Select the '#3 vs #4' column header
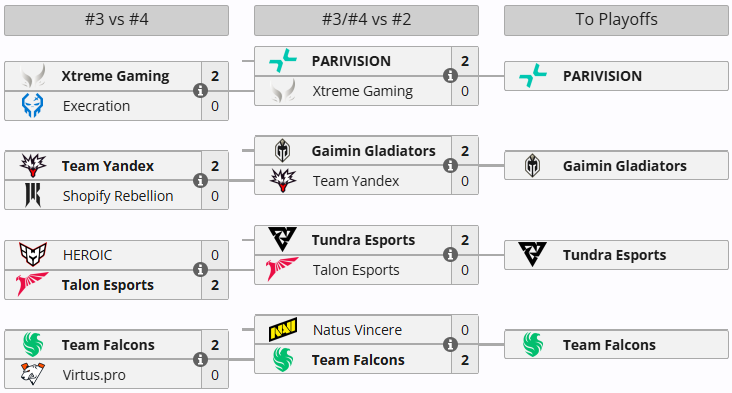 pos(117,20)
